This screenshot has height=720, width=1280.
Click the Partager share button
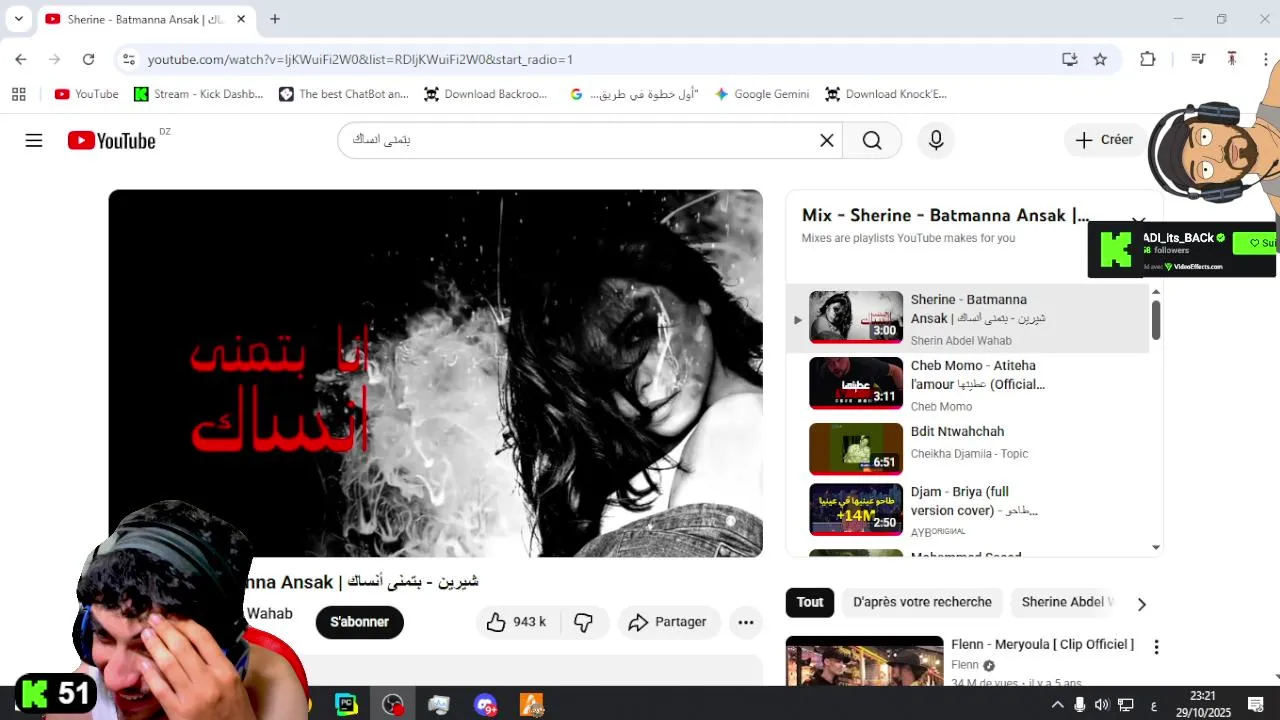point(668,622)
